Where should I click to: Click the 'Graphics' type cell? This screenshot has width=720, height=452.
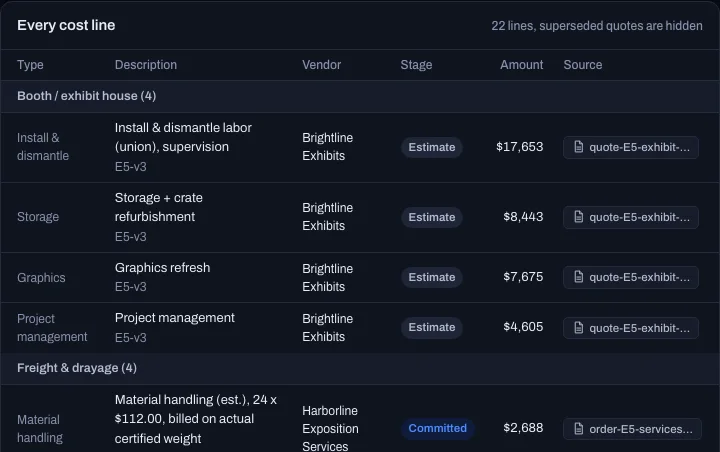coord(41,278)
